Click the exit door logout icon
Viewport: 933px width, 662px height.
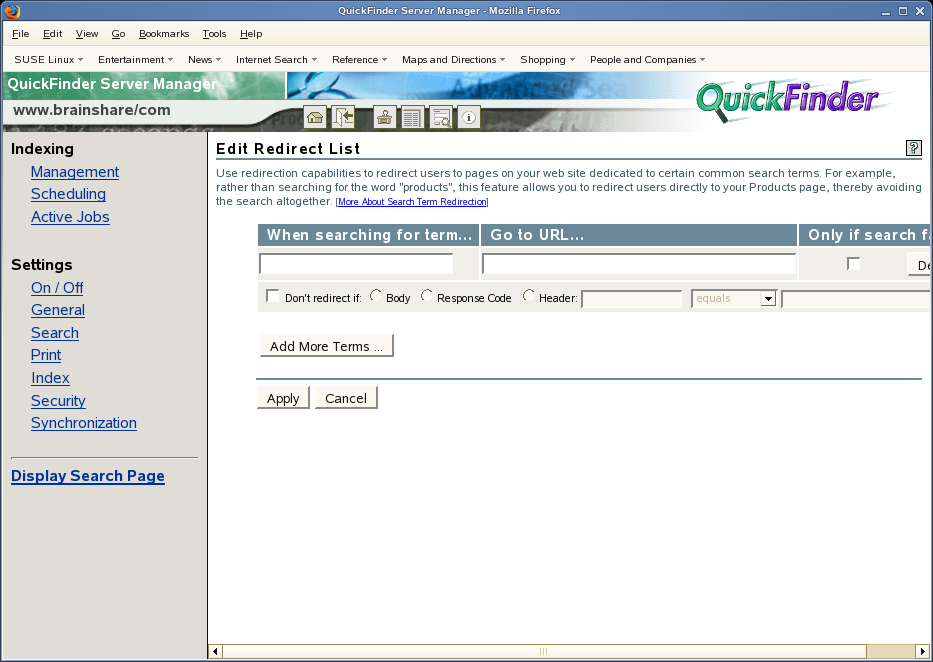343,117
